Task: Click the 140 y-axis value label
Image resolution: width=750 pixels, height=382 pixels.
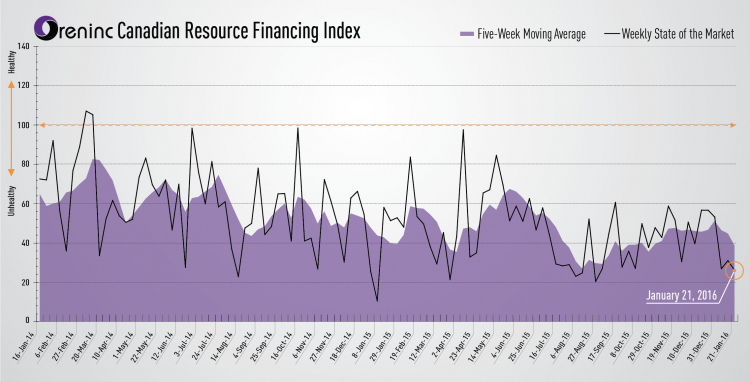Action: tap(23, 46)
